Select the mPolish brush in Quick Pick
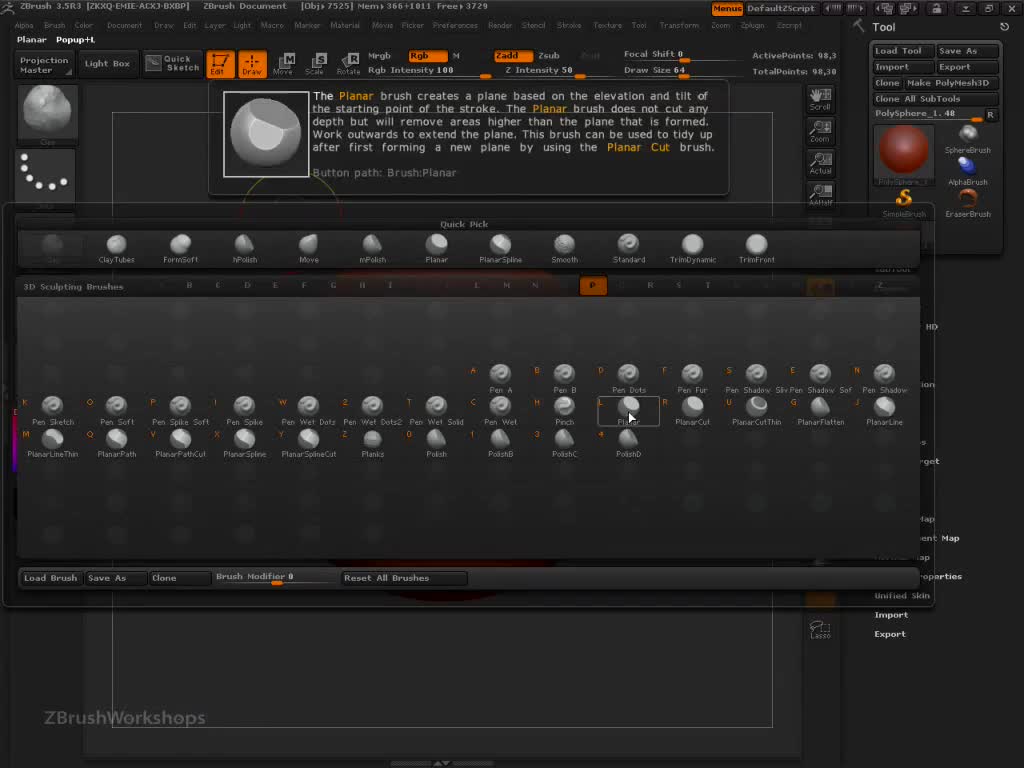 click(372, 249)
